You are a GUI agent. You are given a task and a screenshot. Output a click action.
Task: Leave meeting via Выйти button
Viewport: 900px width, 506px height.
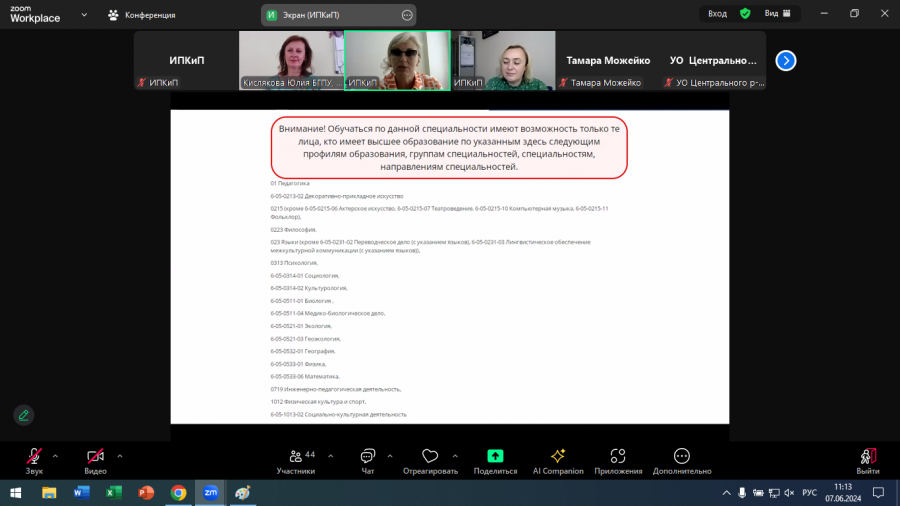click(868, 461)
